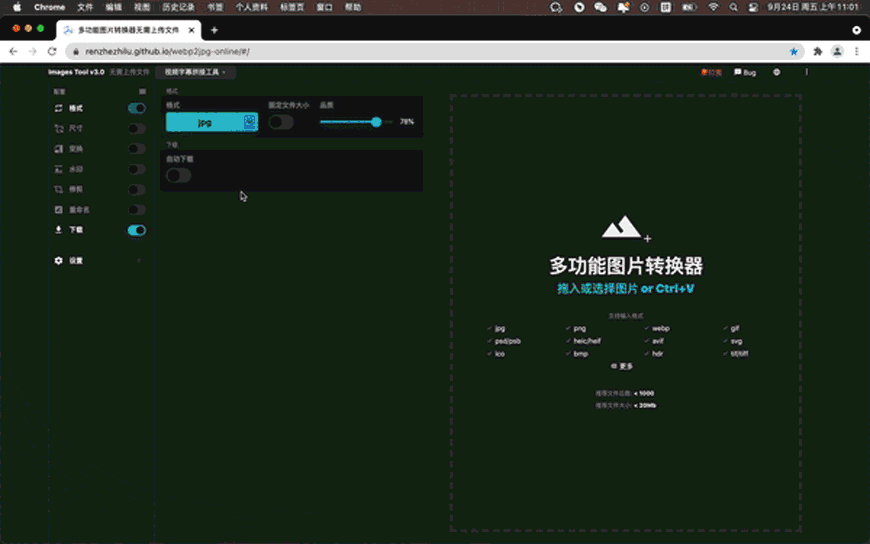Image resolution: width=870 pixels, height=544 pixels.
Task: Enable the 尺寸 size toggle
Action: point(137,129)
